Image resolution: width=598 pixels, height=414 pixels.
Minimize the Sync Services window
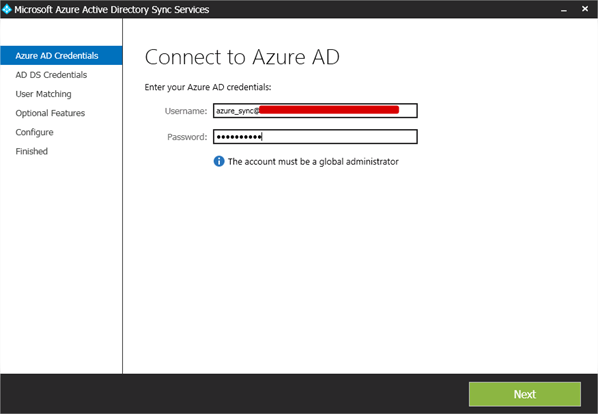tap(564, 10)
